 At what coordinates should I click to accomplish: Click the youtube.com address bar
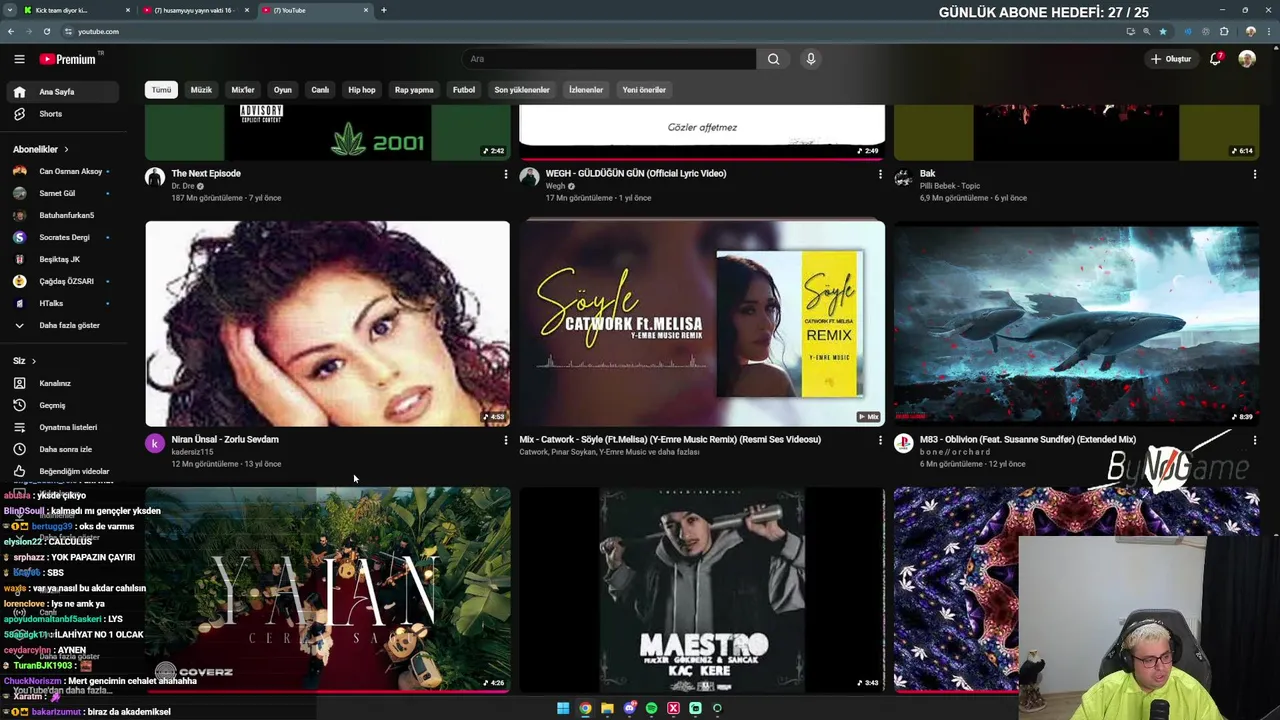[x=590, y=31]
